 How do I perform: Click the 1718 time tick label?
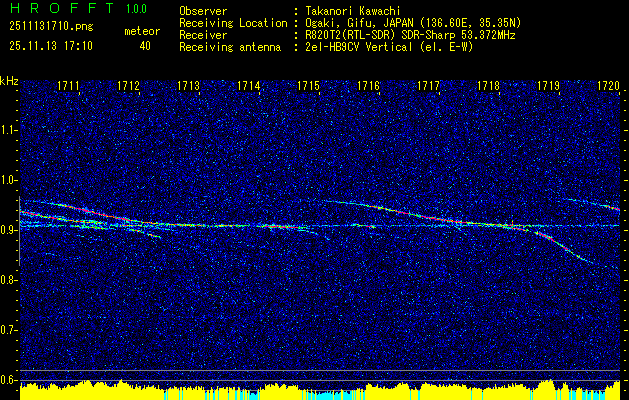[488, 87]
